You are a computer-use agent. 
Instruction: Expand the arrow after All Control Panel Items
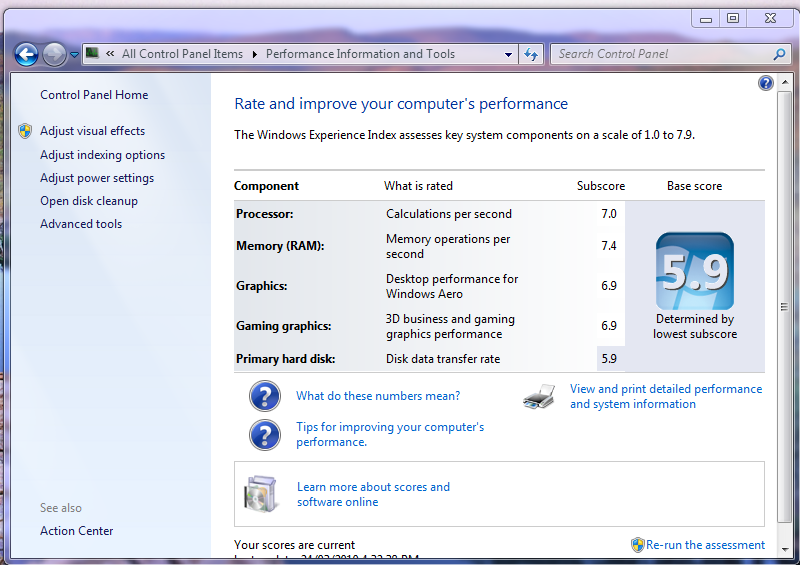[254, 54]
